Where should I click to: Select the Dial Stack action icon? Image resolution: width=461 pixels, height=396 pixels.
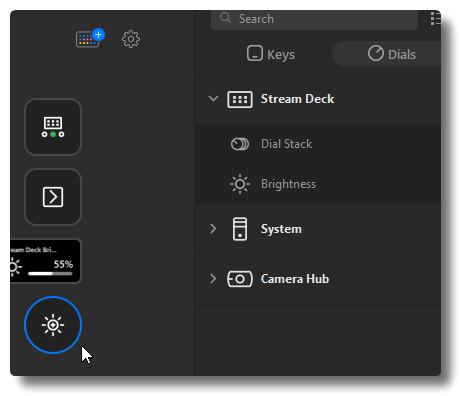240,144
